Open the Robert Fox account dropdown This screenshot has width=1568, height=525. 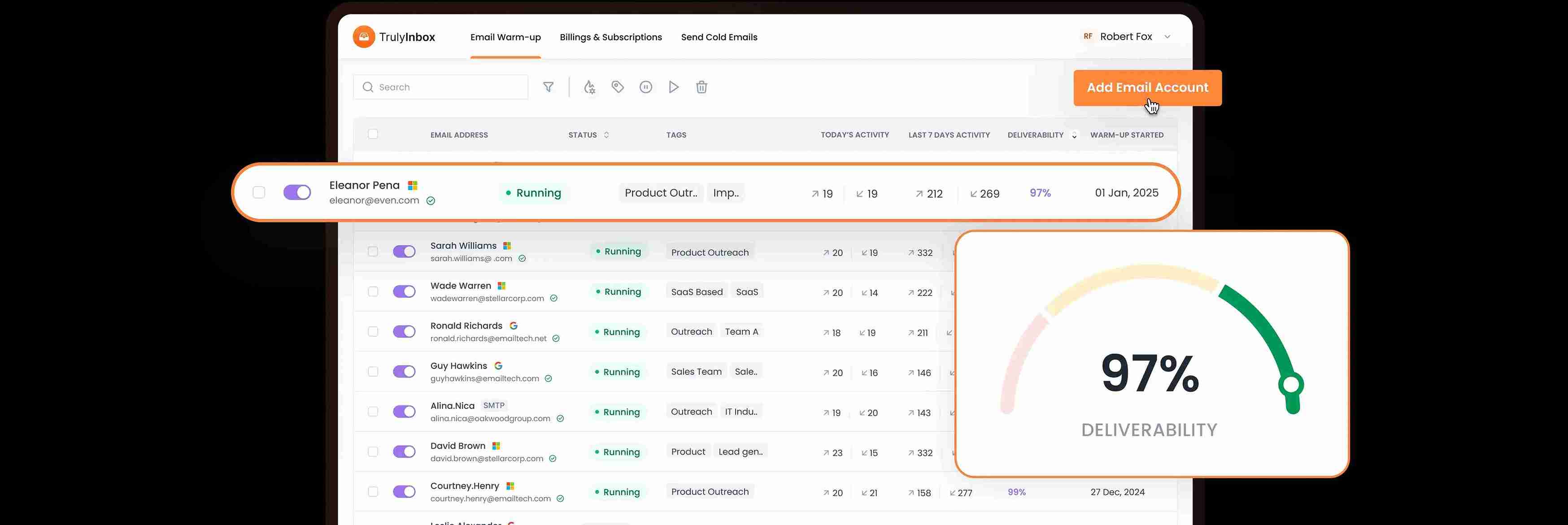pos(1167,36)
